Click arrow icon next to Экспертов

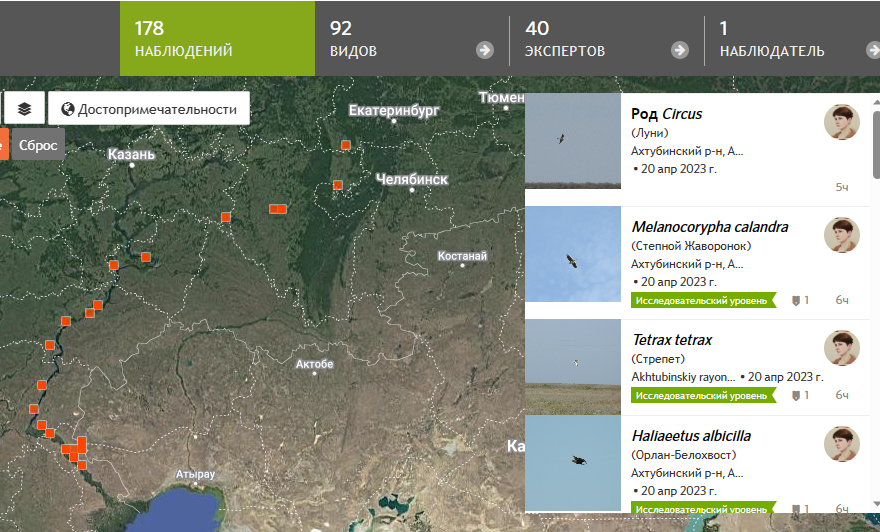680,51
